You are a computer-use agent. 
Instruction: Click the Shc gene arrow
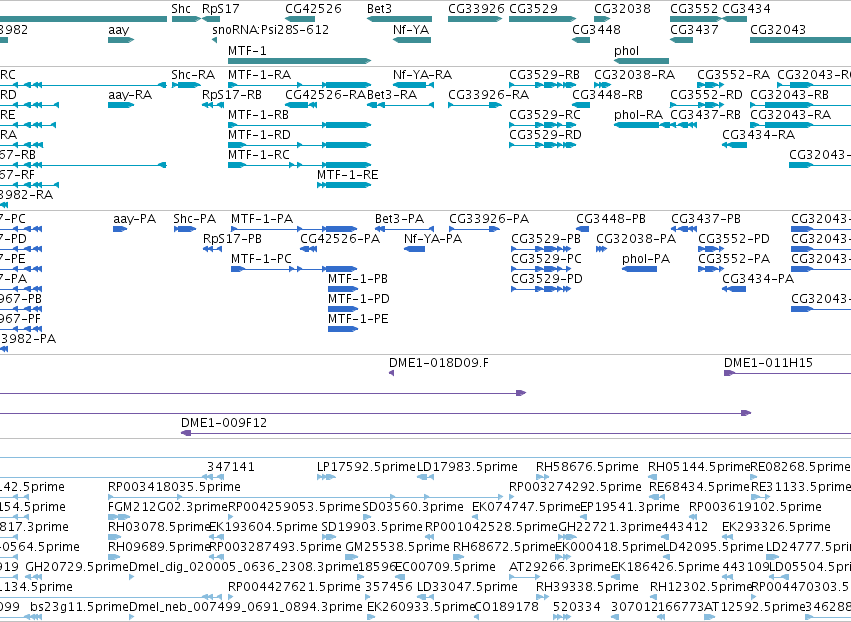tap(186, 19)
